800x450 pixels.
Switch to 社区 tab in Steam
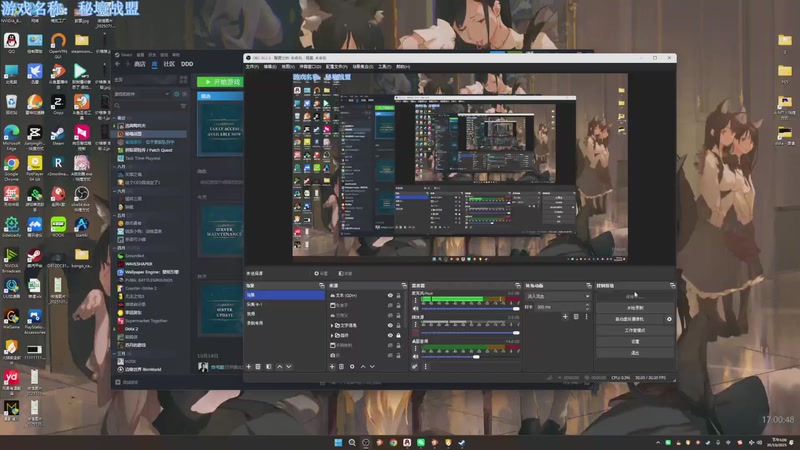(x=169, y=64)
